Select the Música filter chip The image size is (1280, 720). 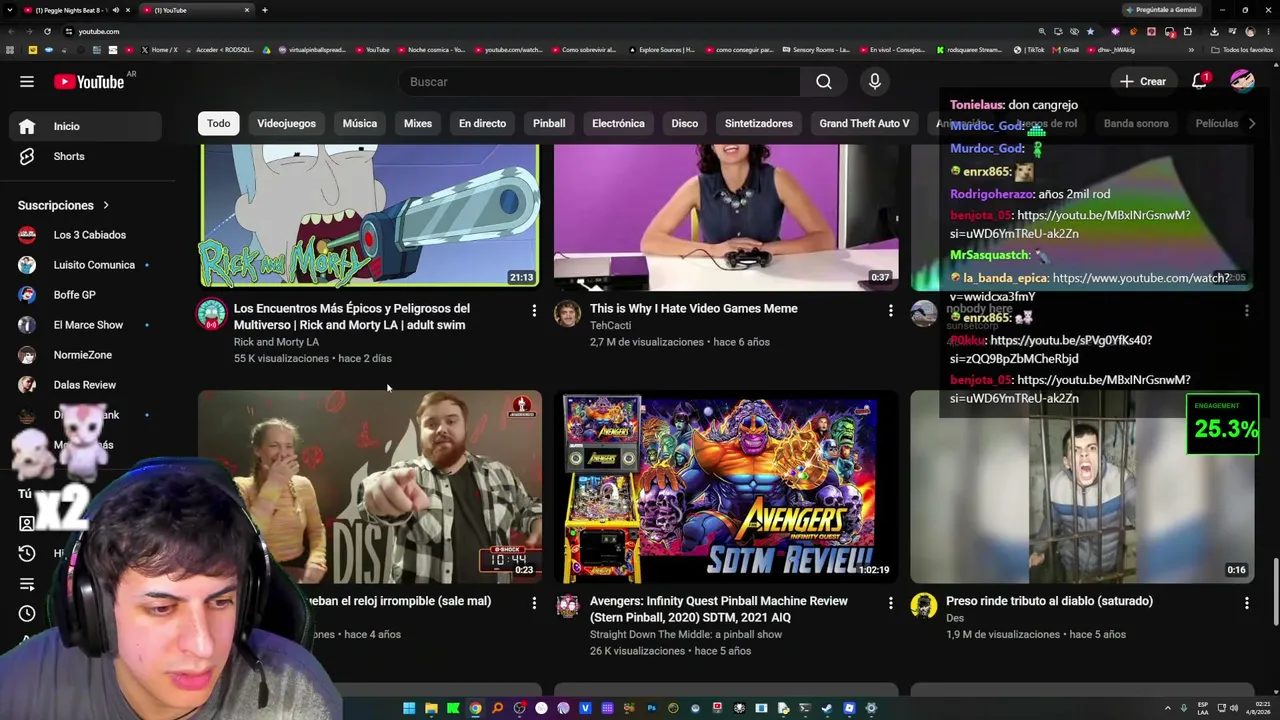tap(360, 124)
